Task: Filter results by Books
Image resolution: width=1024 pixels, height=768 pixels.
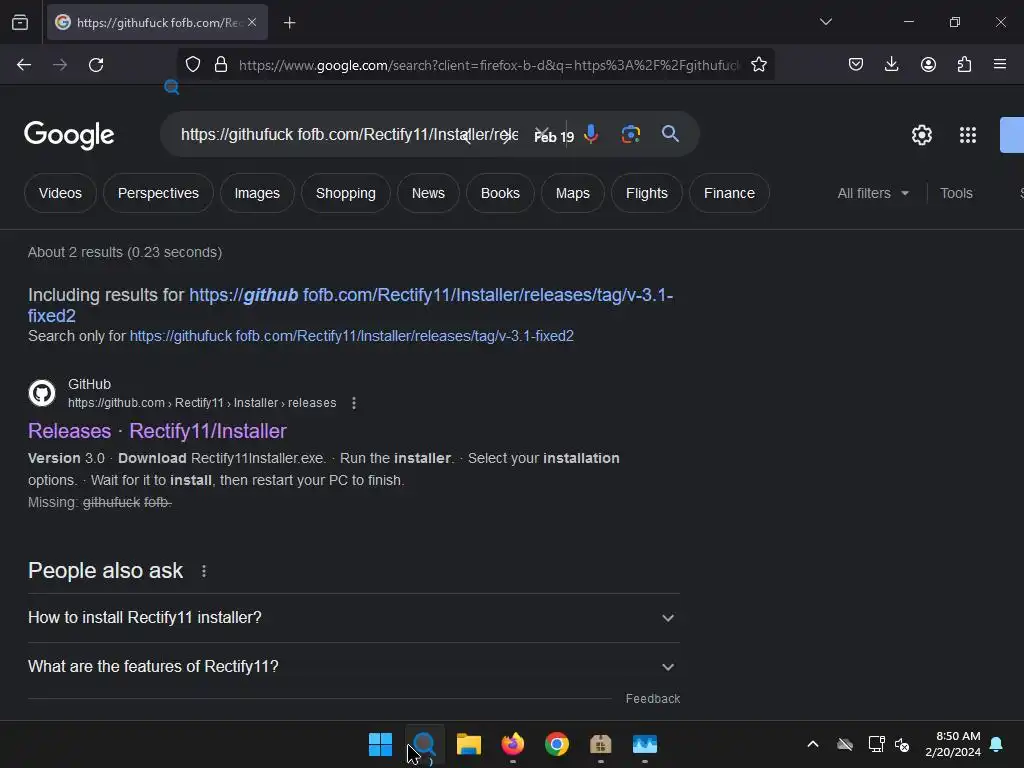Action: [x=500, y=193]
